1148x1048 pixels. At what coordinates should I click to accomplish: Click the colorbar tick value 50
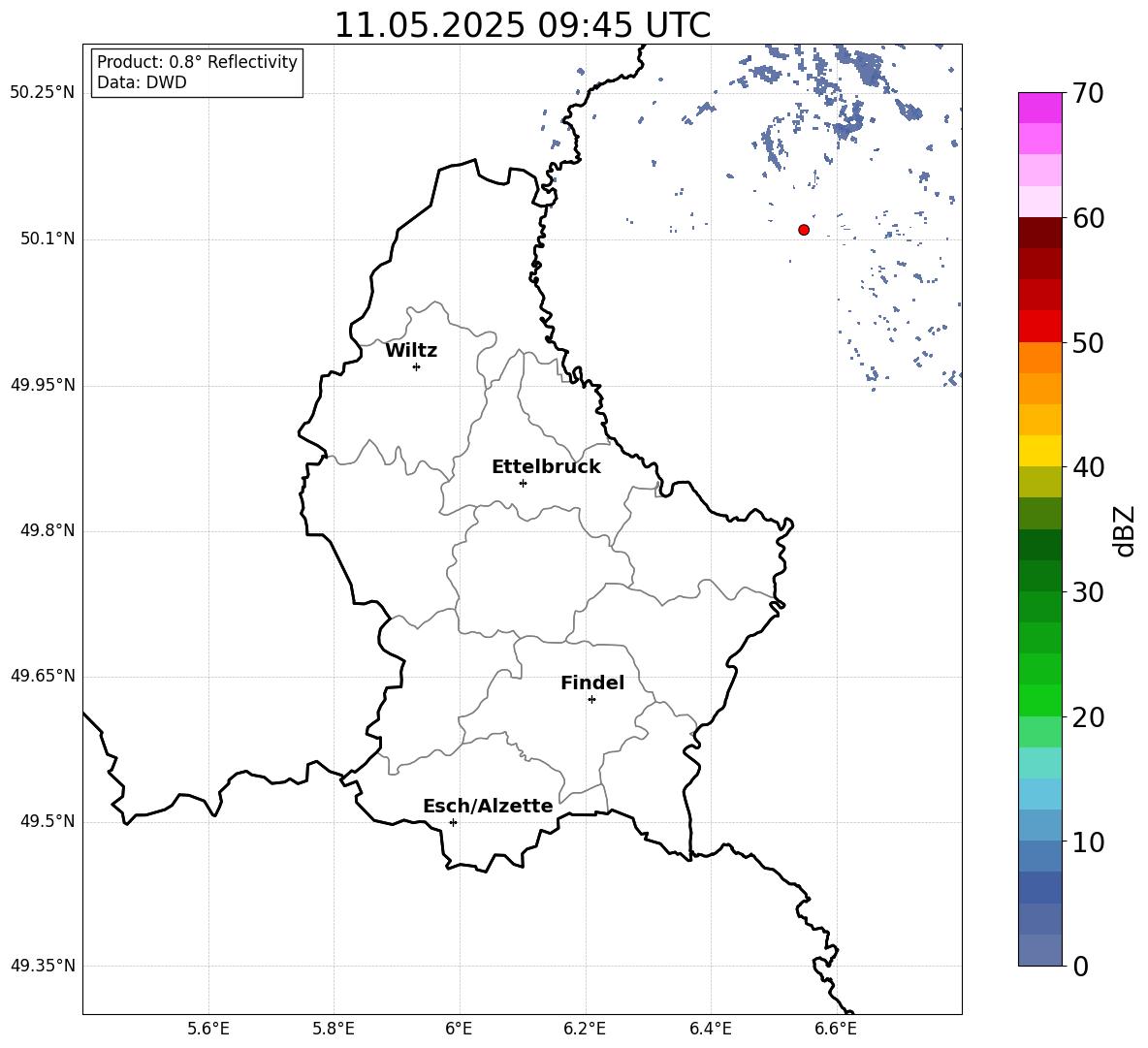pyautogui.click(x=1088, y=342)
